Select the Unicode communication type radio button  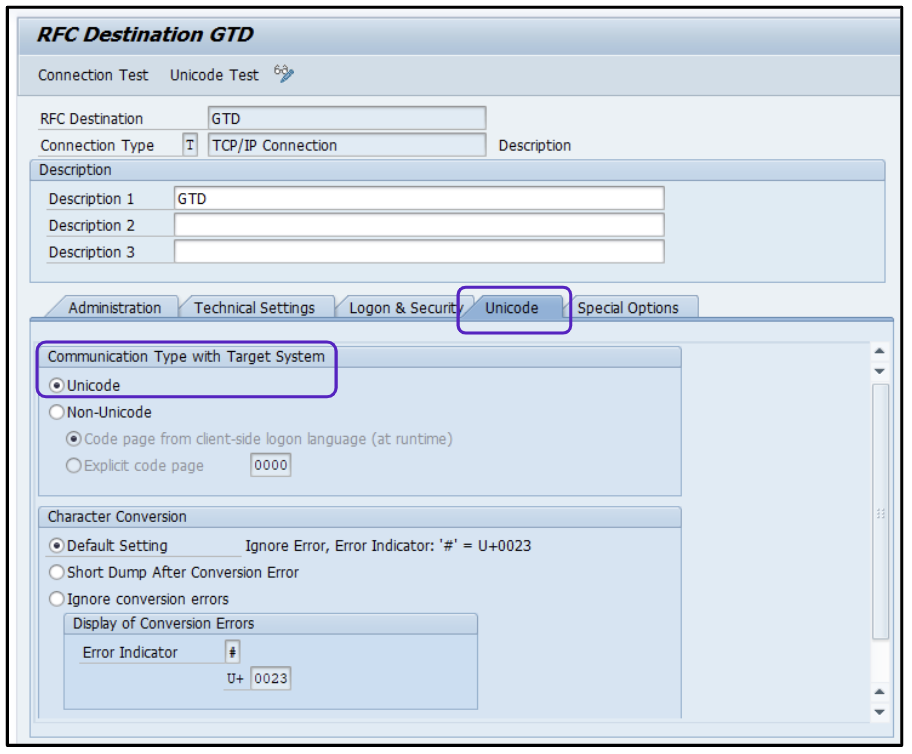(58, 385)
